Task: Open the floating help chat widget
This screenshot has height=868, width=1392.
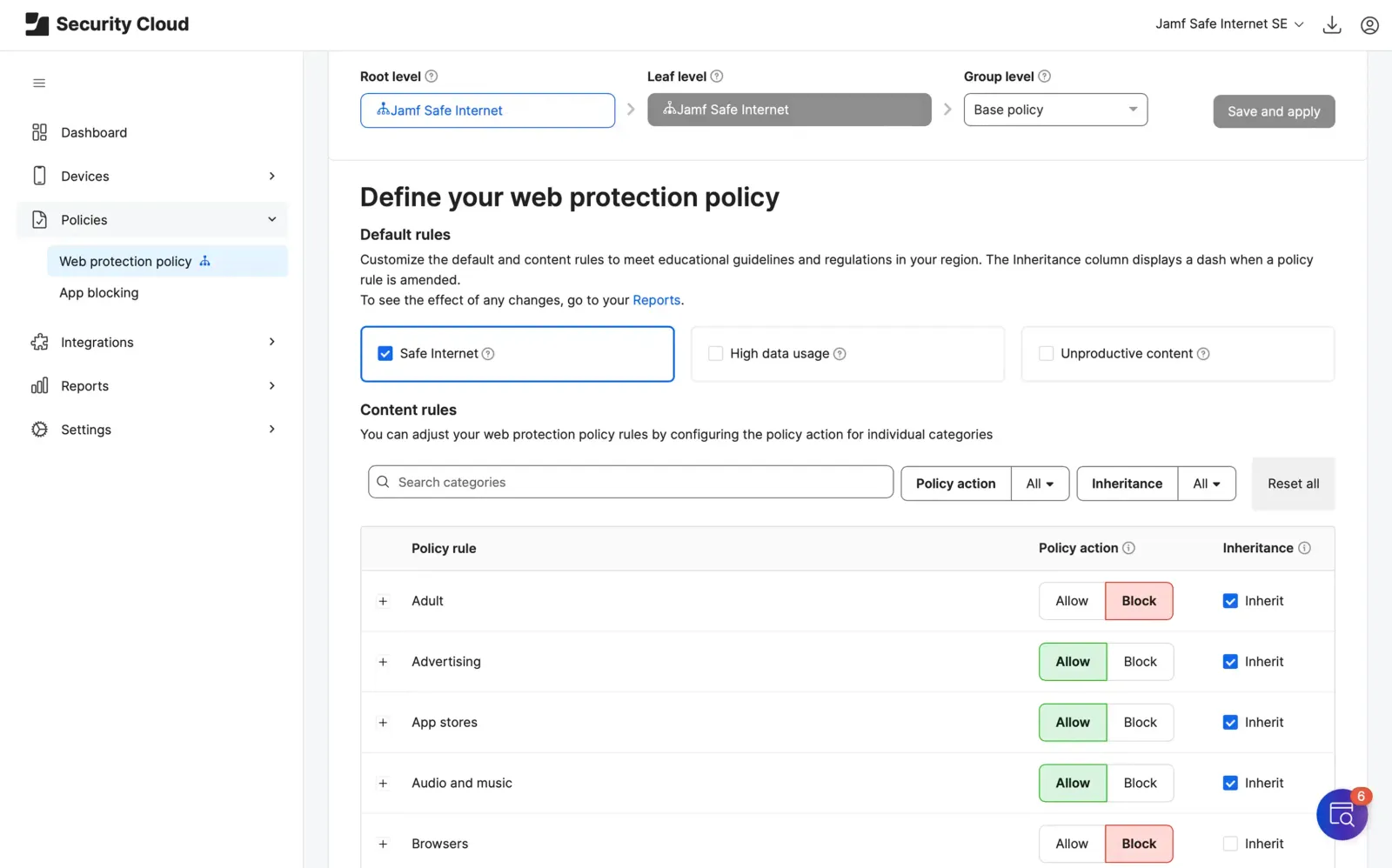Action: [x=1341, y=815]
